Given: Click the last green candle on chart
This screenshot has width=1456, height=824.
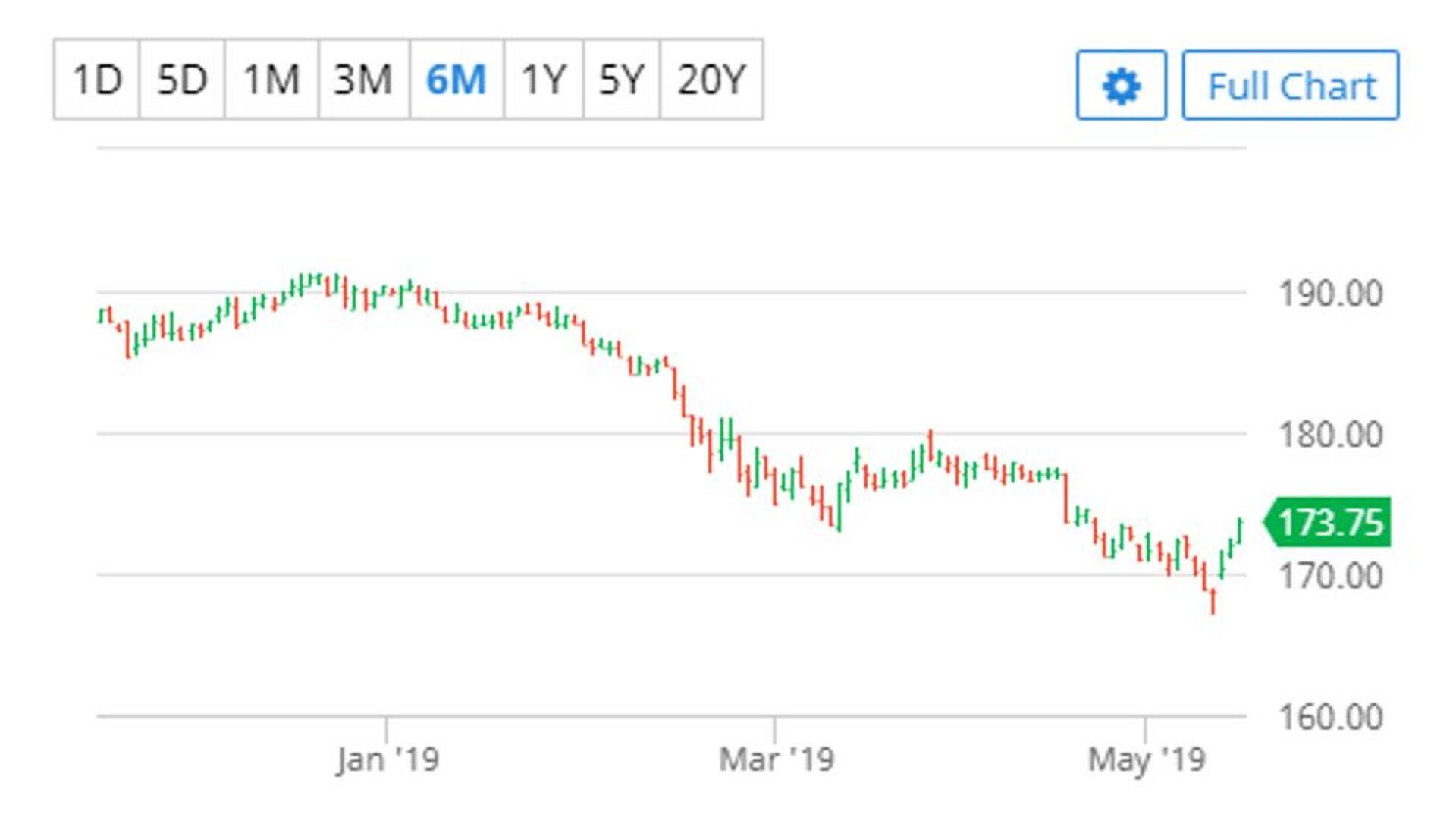Looking at the screenshot, I should 1239,530.
